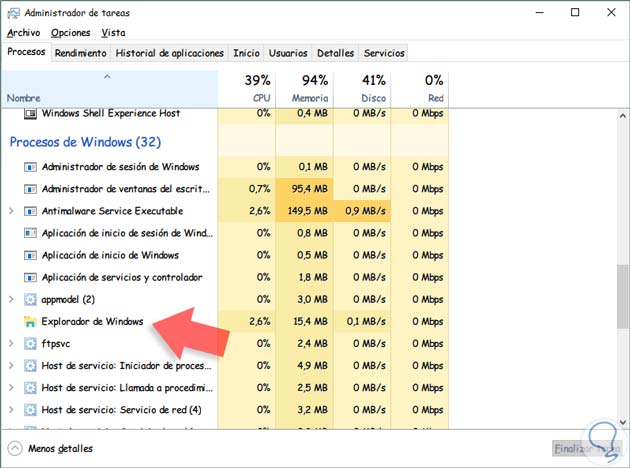Sort processes by CPU column header
The width and height of the screenshot is (630, 468).
247,89
